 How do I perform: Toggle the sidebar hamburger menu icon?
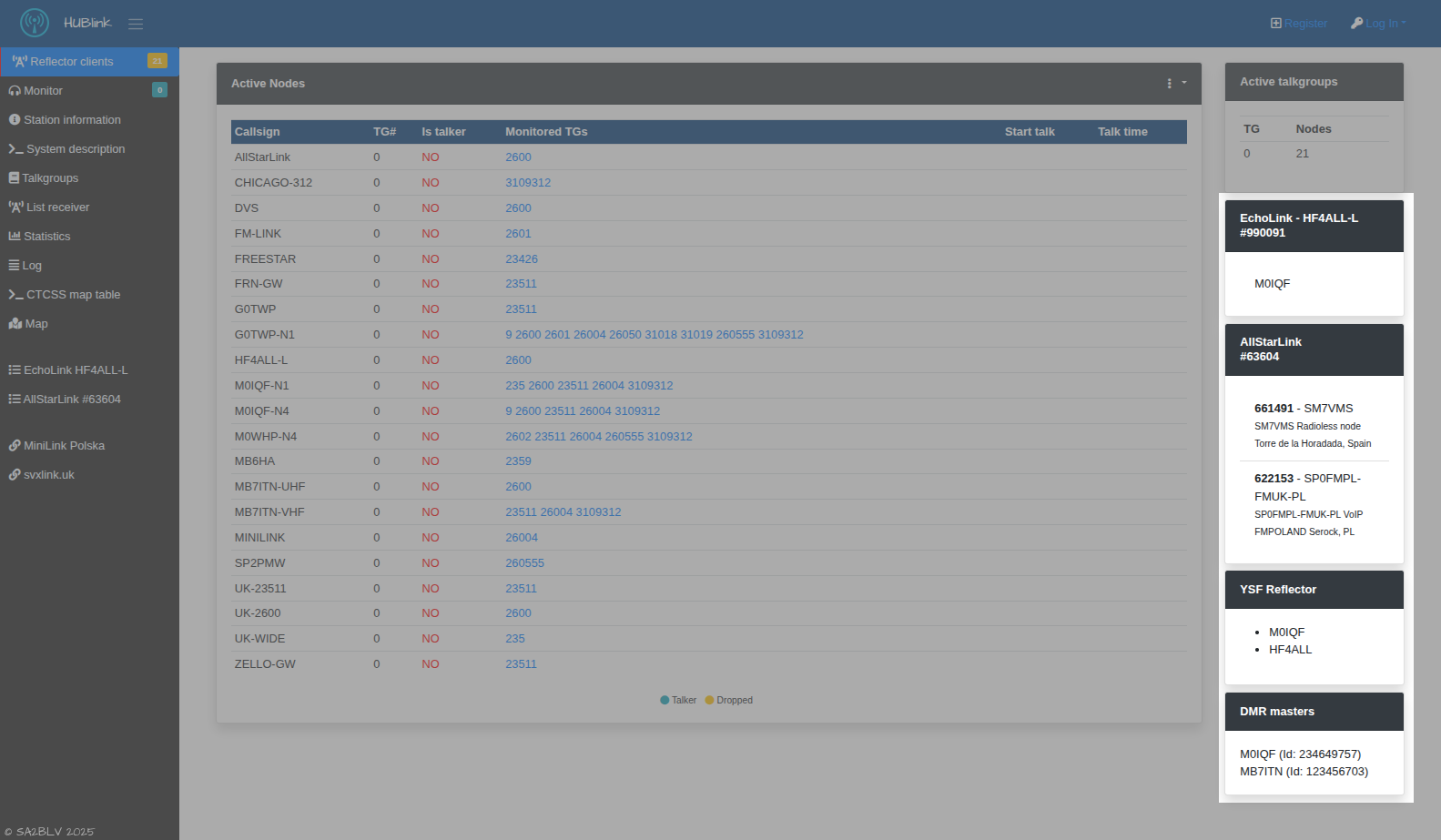136,24
